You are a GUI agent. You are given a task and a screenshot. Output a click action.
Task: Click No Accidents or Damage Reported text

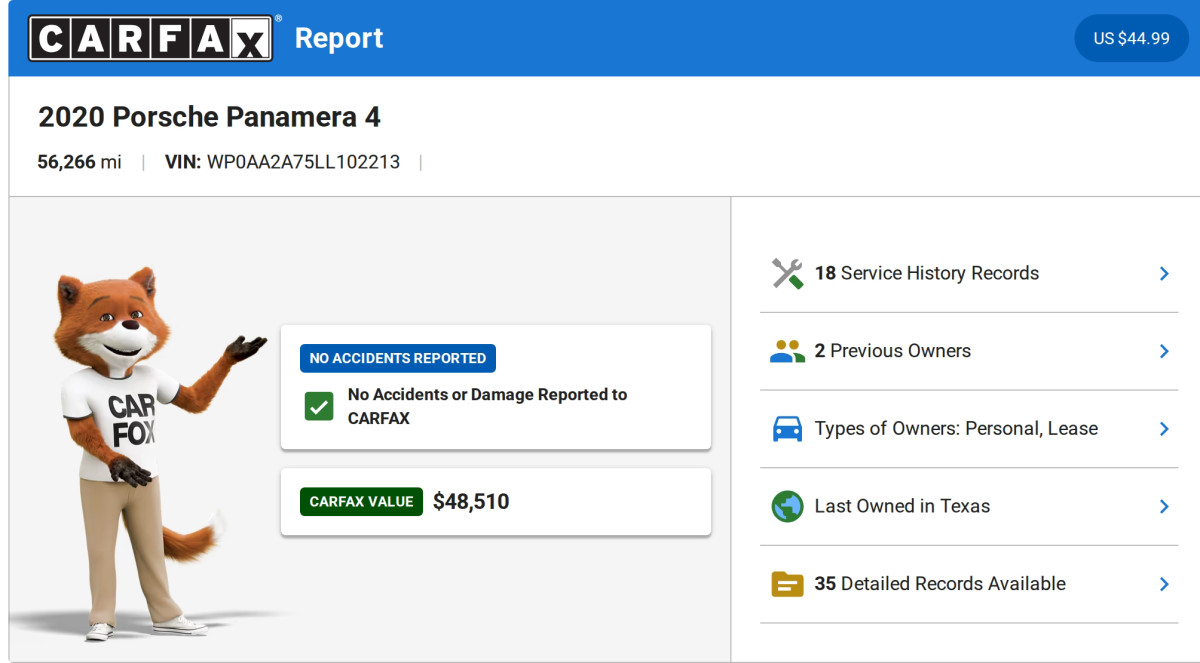coord(487,407)
